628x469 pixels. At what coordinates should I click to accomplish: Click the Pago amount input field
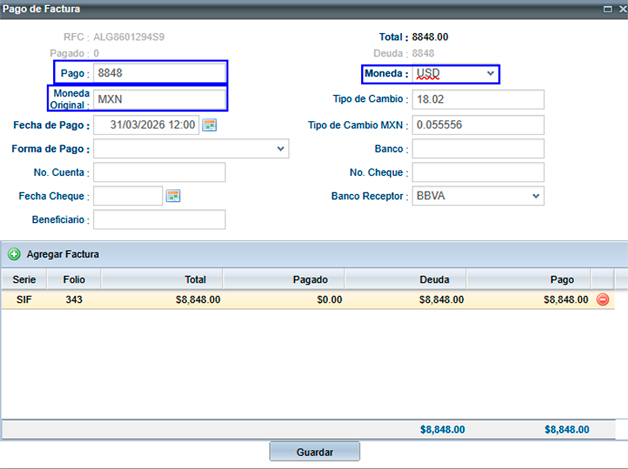158,74
